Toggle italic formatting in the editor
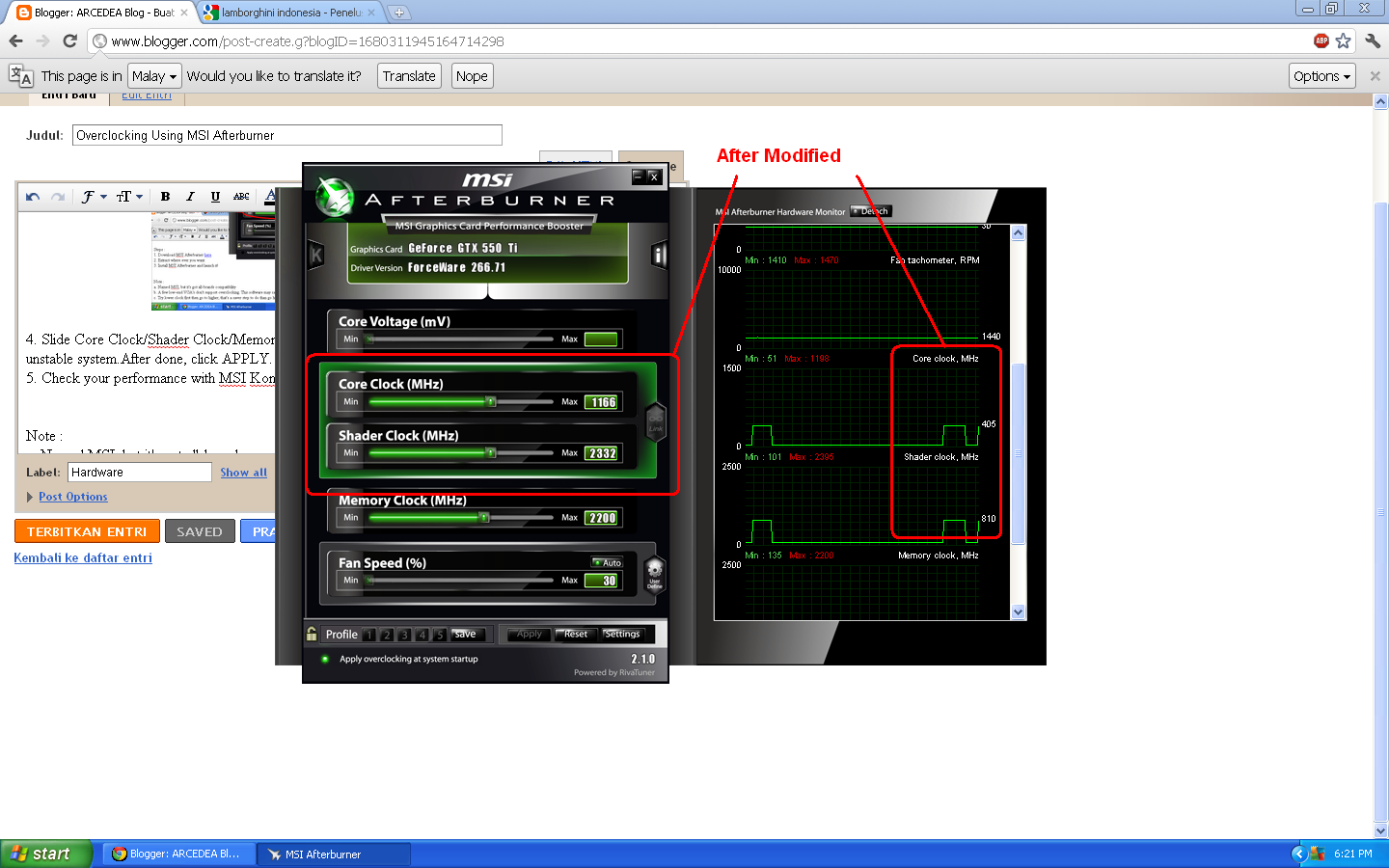 (x=190, y=196)
